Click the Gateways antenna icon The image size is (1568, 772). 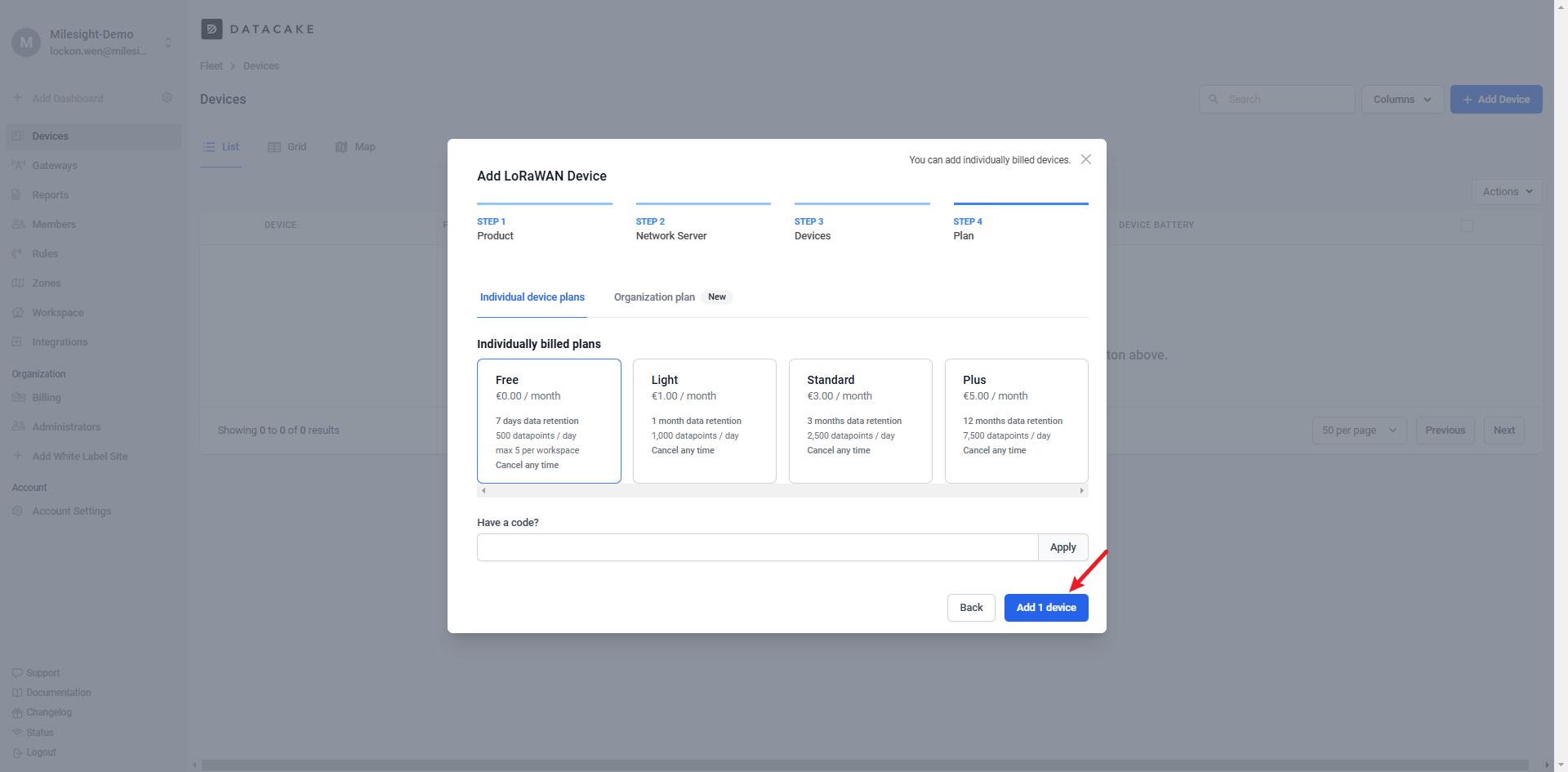coord(17,165)
